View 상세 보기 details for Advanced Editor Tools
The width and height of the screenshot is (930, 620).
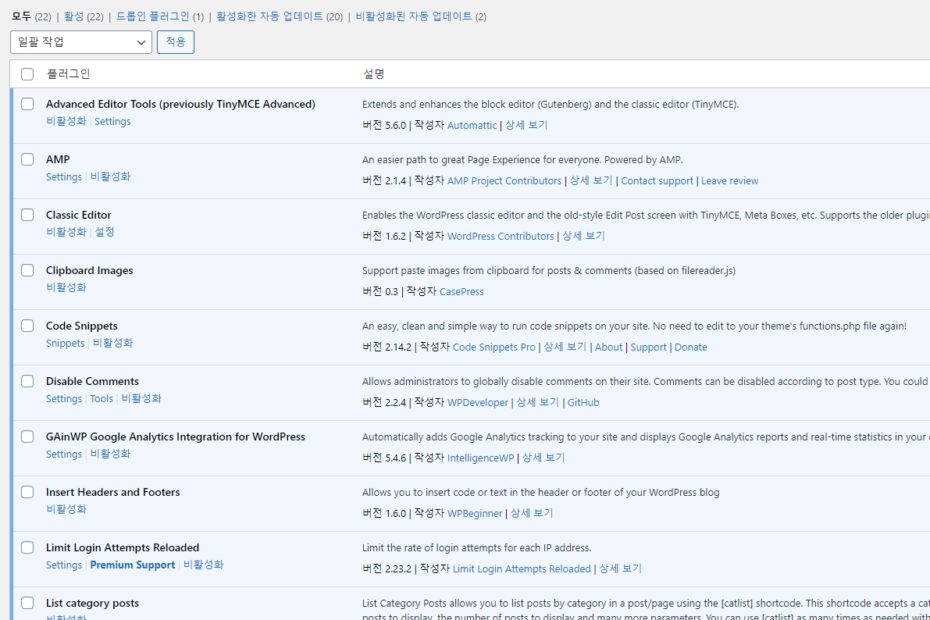click(526, 125)
